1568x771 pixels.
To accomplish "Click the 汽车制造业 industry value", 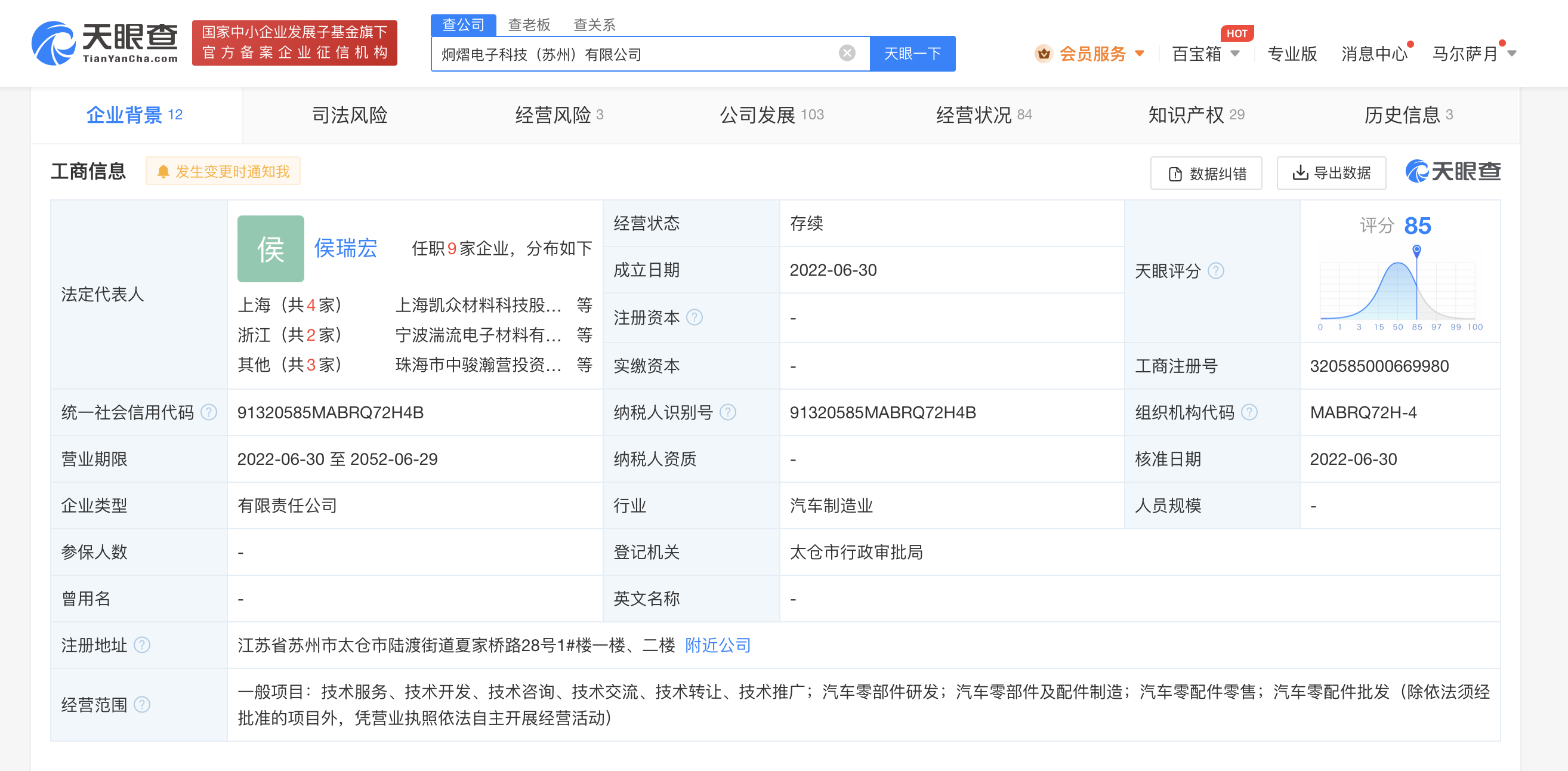I will click(x=831, y=505).
